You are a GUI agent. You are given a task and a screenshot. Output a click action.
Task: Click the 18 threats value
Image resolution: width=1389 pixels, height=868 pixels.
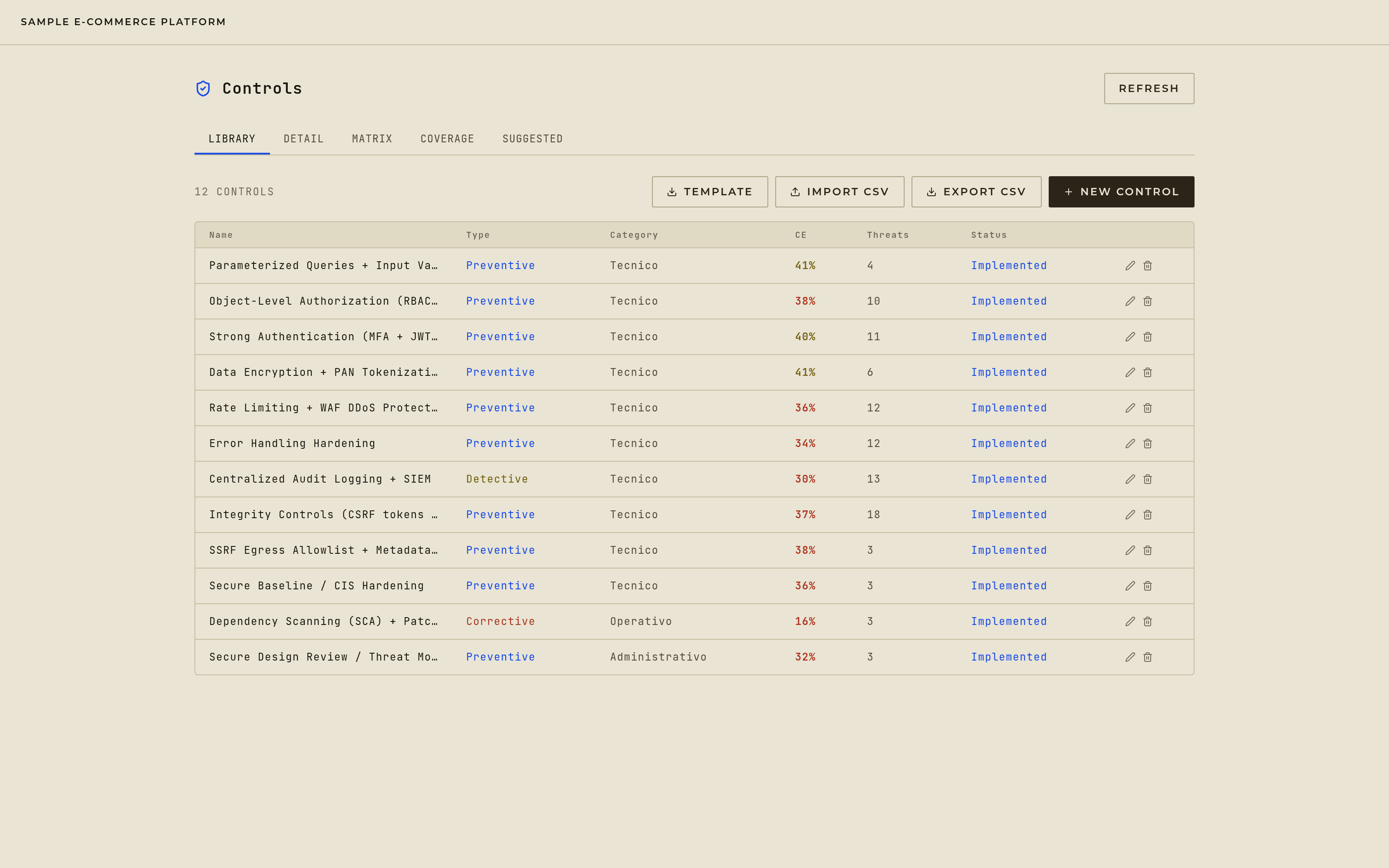click(873, 515)
